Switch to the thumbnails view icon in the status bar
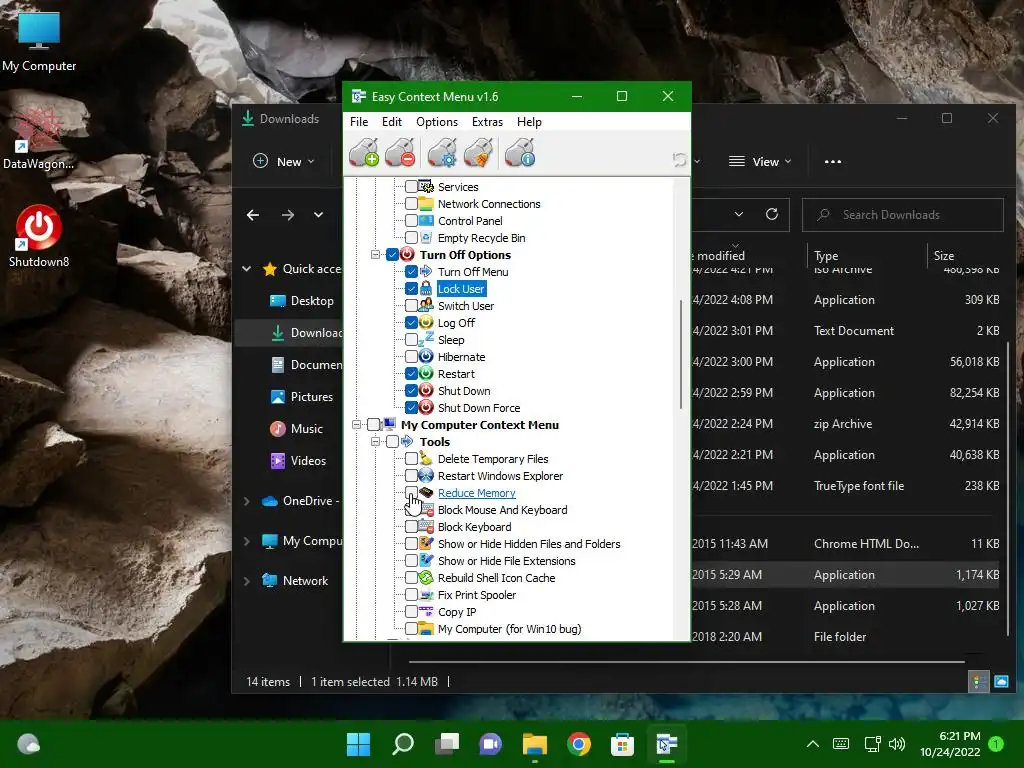Viewport: 1024px width, 768px height. pos(1001,682)
